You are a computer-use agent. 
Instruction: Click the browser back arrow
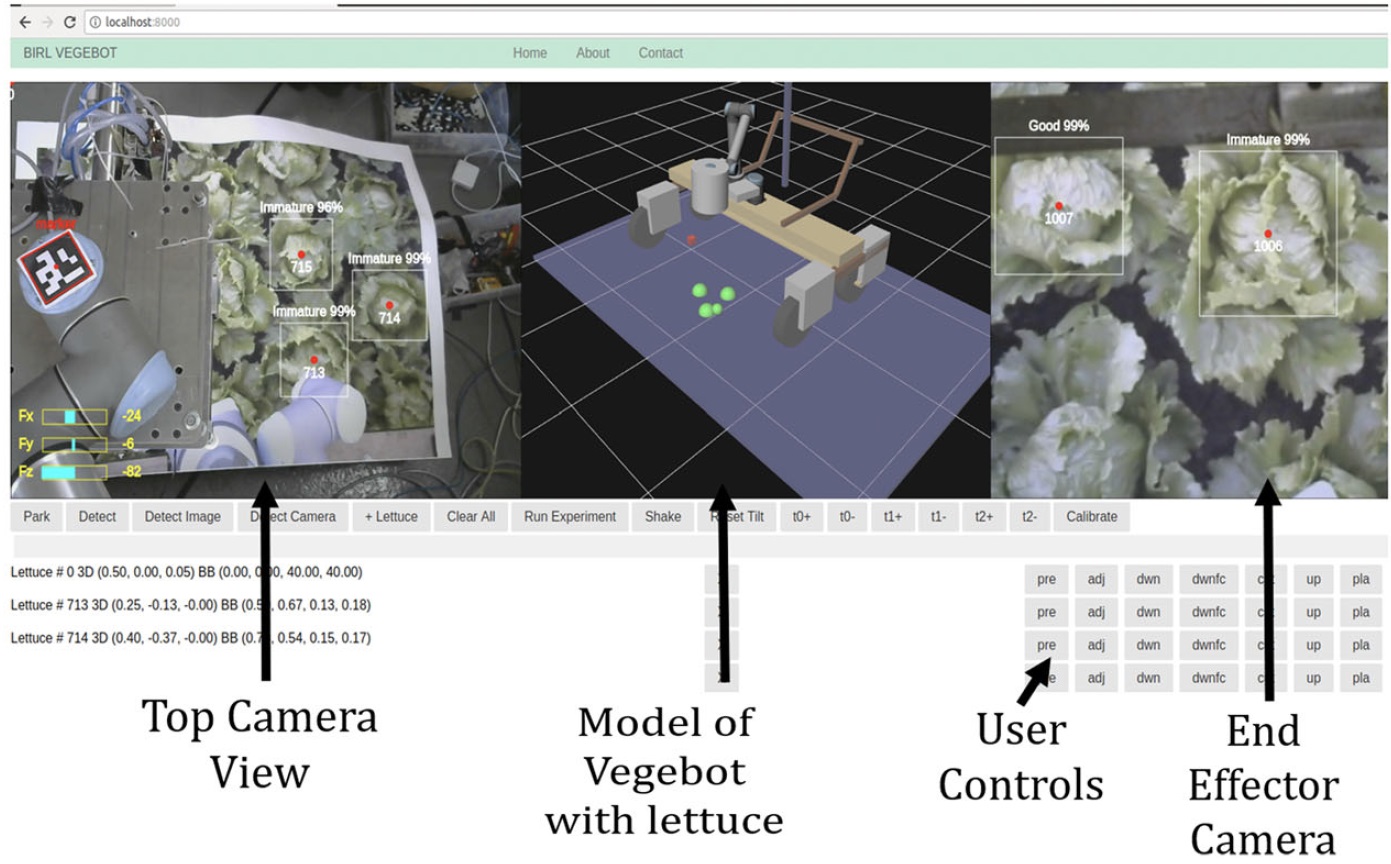coord(25,21)
